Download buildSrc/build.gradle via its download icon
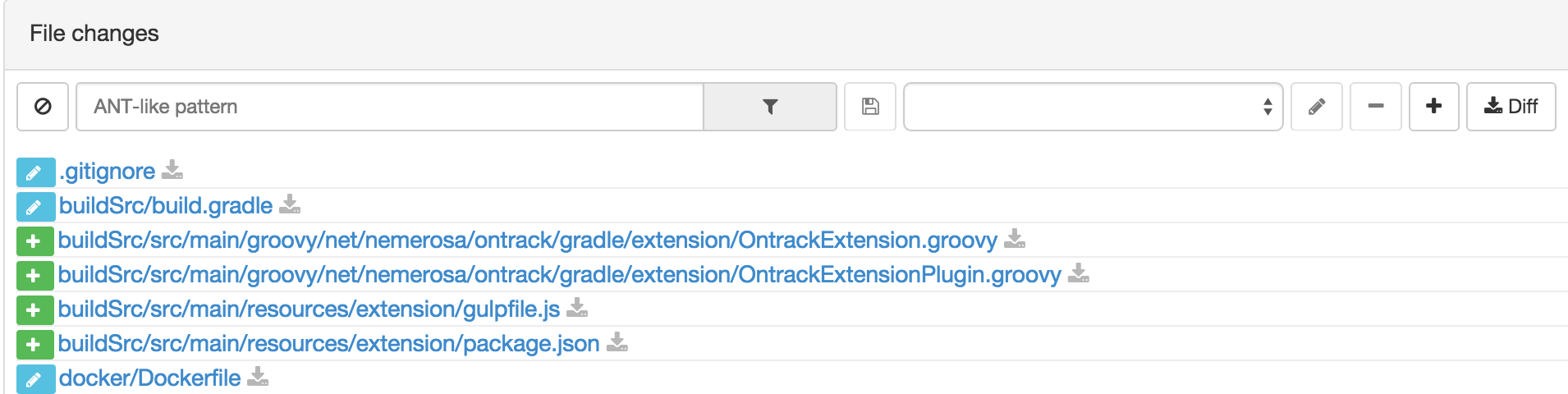 (290, 205)
